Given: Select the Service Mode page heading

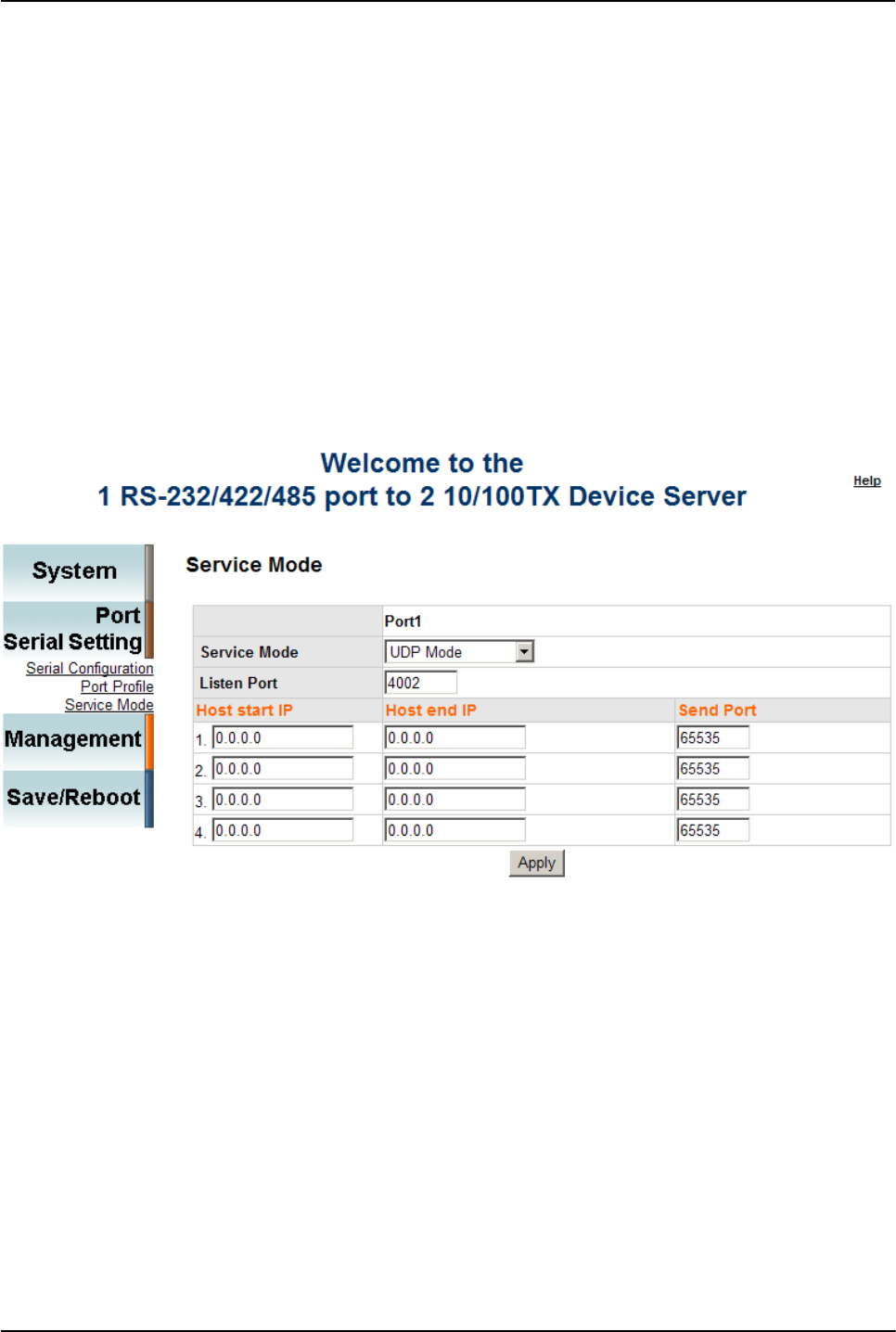Looking at the screenshot, I should point(254,565).
